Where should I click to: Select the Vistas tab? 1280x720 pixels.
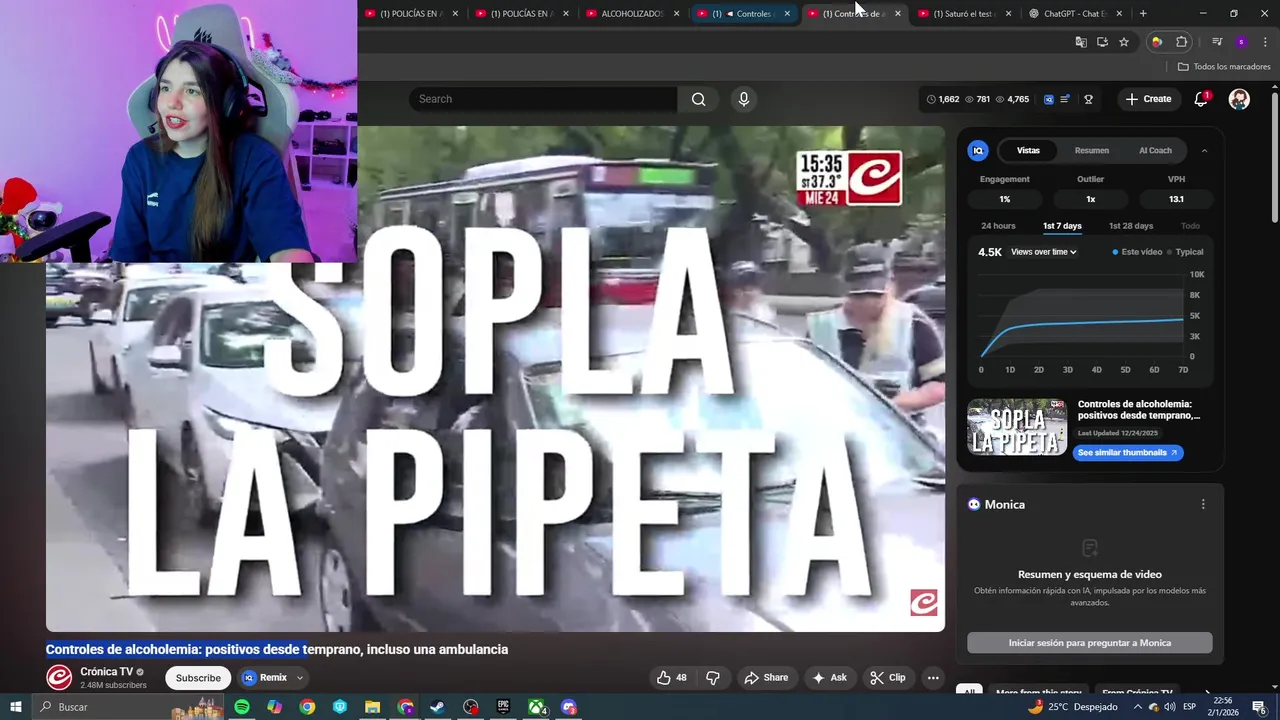click(1028, 150)
